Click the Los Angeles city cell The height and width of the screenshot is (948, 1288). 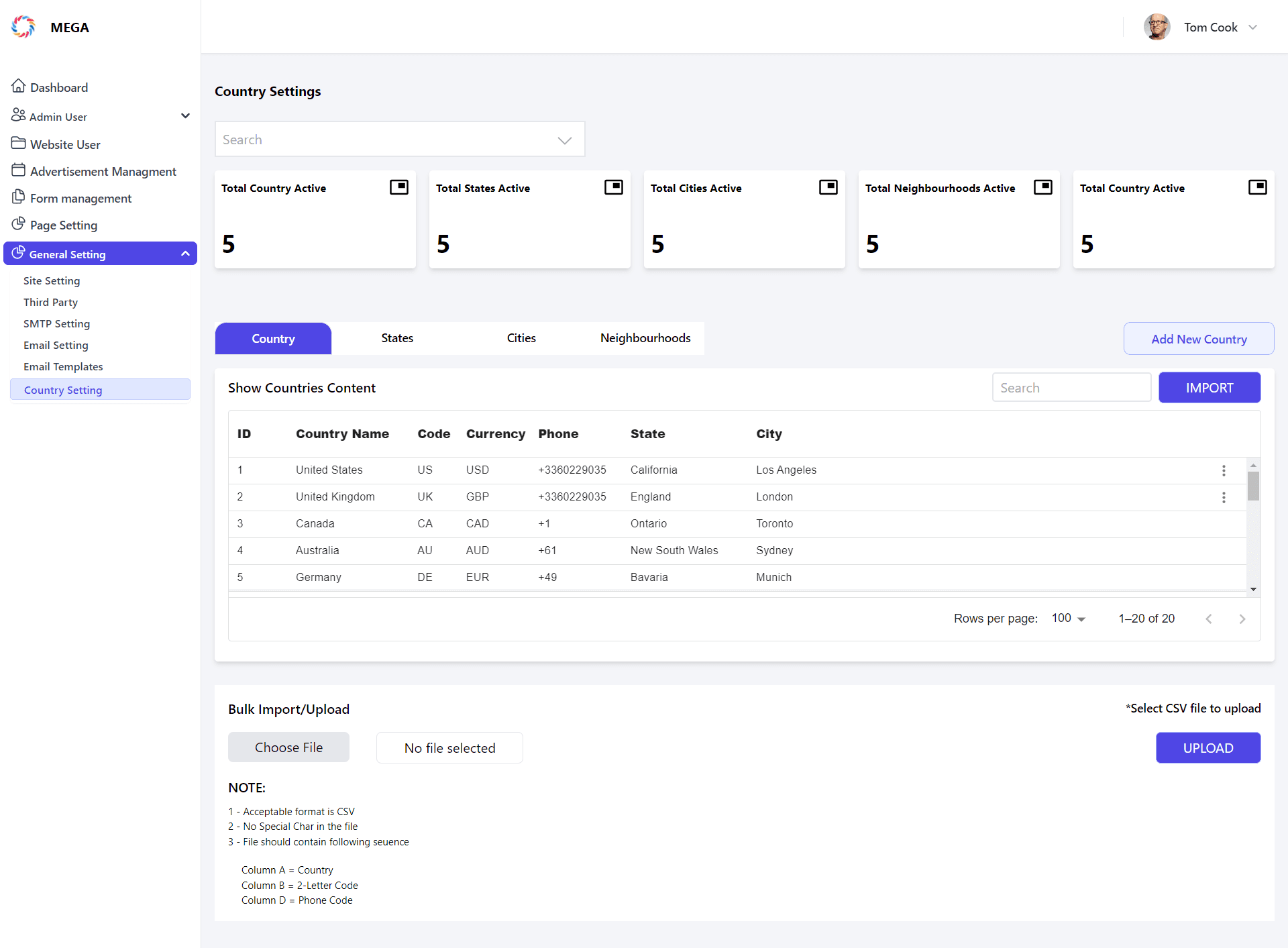click(x=786, y=470)
